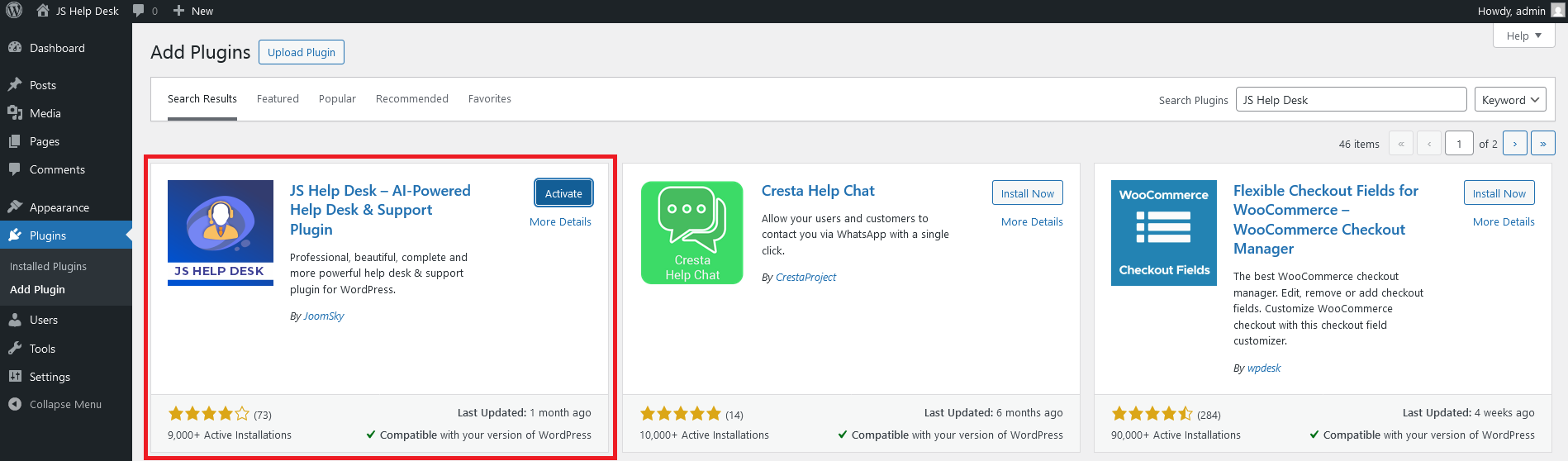1568x461 pixels.
Task: Click the Appearance paintbrush icon
Action: coord(15,207)
